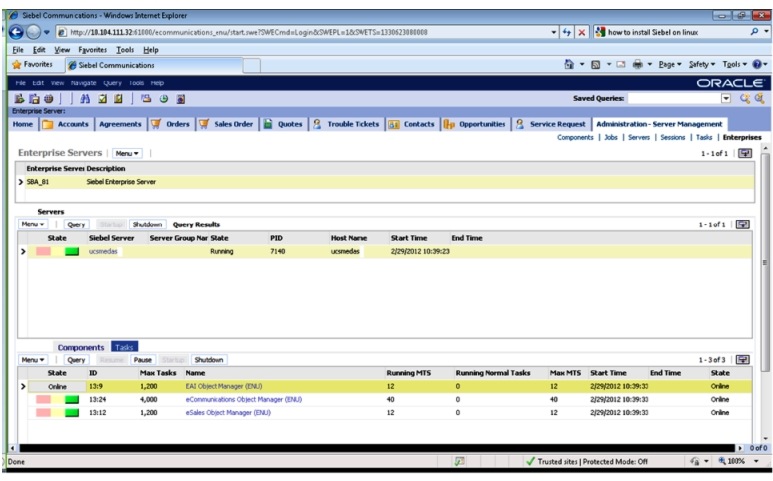Open the Menu dropdown in Components list
The image size is (773, 481).
coord(33,359)
